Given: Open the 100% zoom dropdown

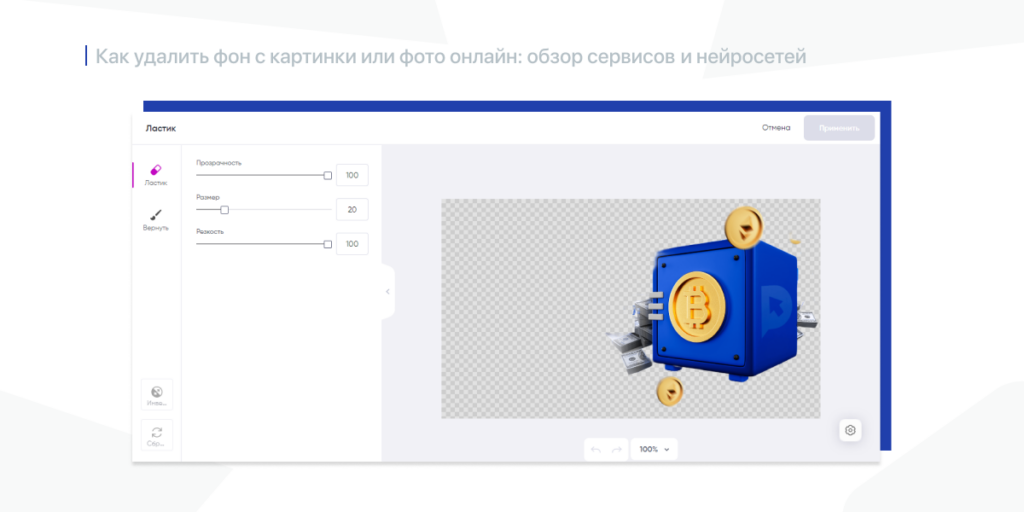Looking at the screenshot, I should click(x=654, y=449).
